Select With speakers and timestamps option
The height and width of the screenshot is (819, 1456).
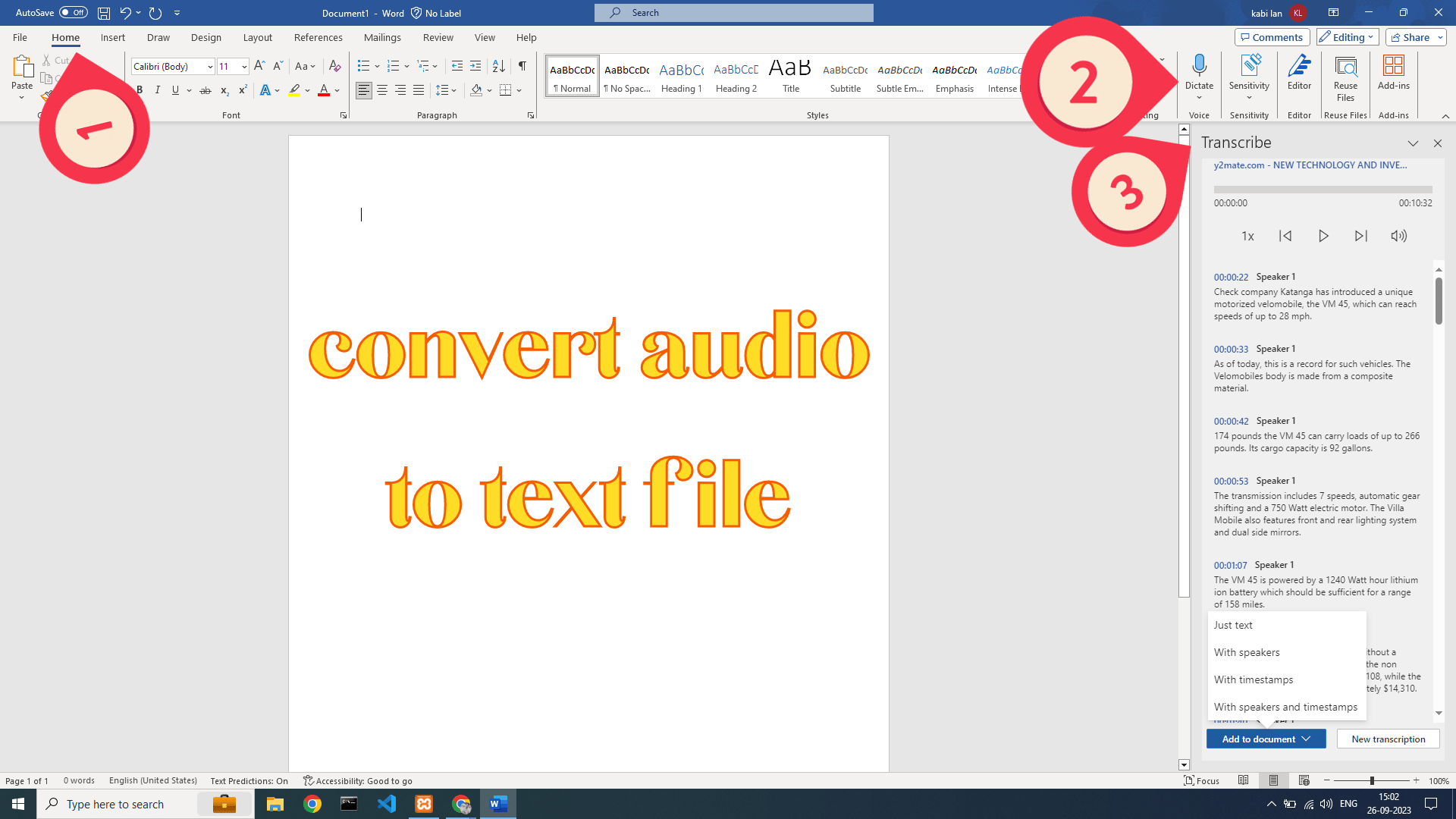point(1285,706)
